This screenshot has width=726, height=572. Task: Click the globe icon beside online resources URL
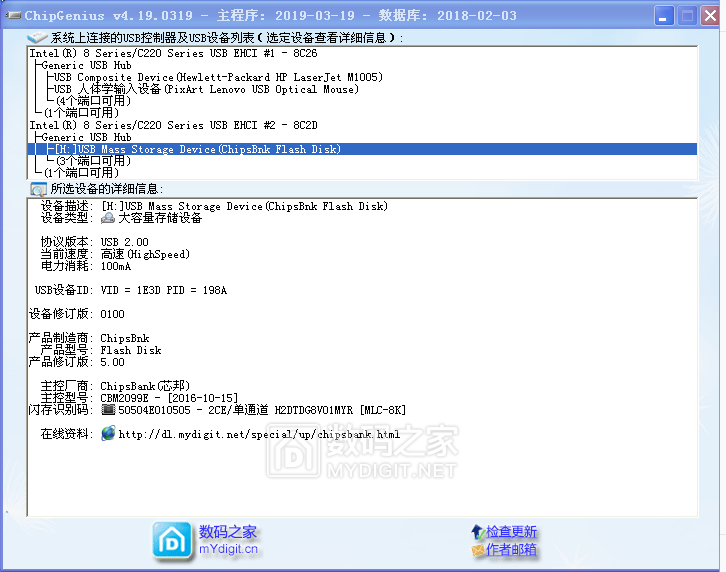pos(108,434)
